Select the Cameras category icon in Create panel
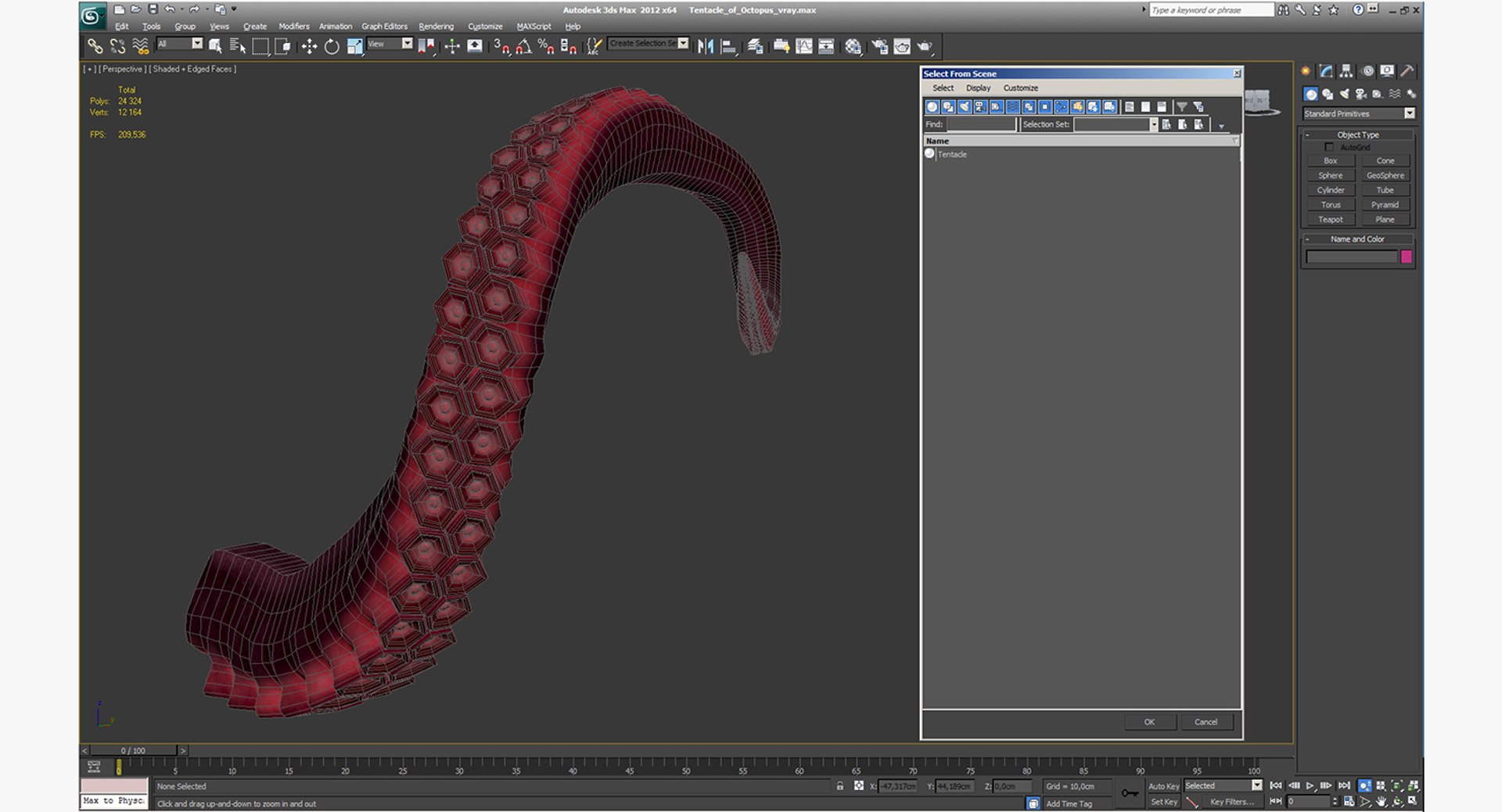This screenshot has width=1502, height=812. click(x=1361, y=94)
